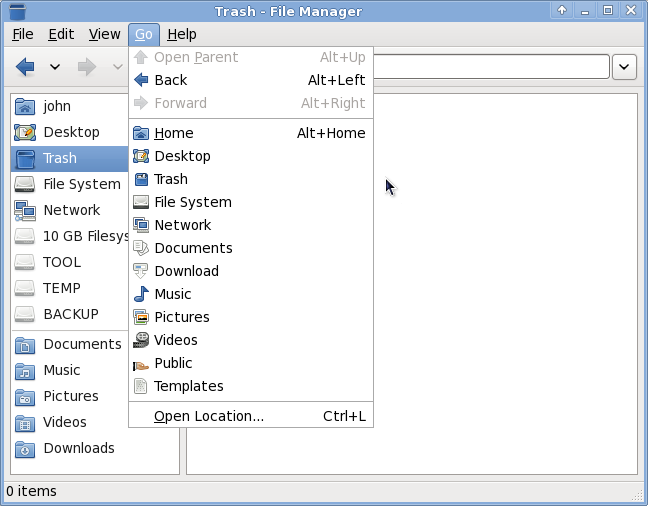648x506 pixels.
Task: Click Downloads bookmark in sidebar
Action: [78, 448]
